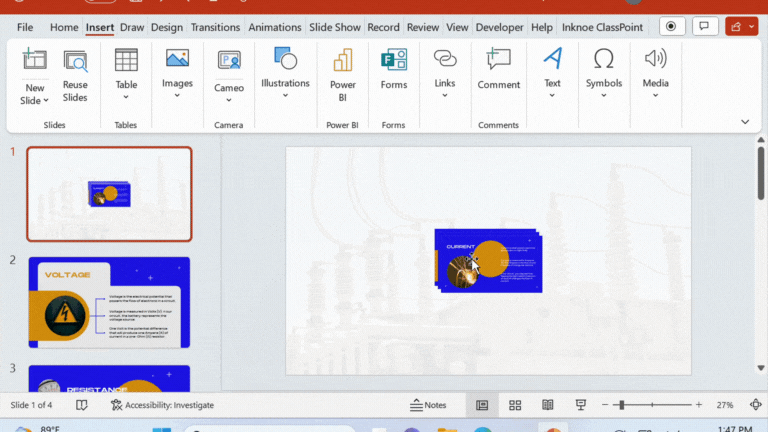
Task: Click the 27% zoom level
Action: click(x=725, y=405)
